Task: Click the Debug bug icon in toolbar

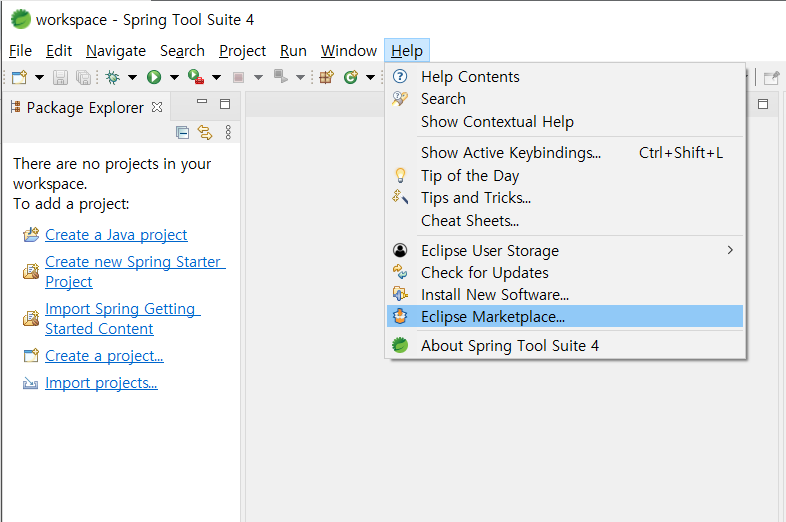Action: (113, 77)
